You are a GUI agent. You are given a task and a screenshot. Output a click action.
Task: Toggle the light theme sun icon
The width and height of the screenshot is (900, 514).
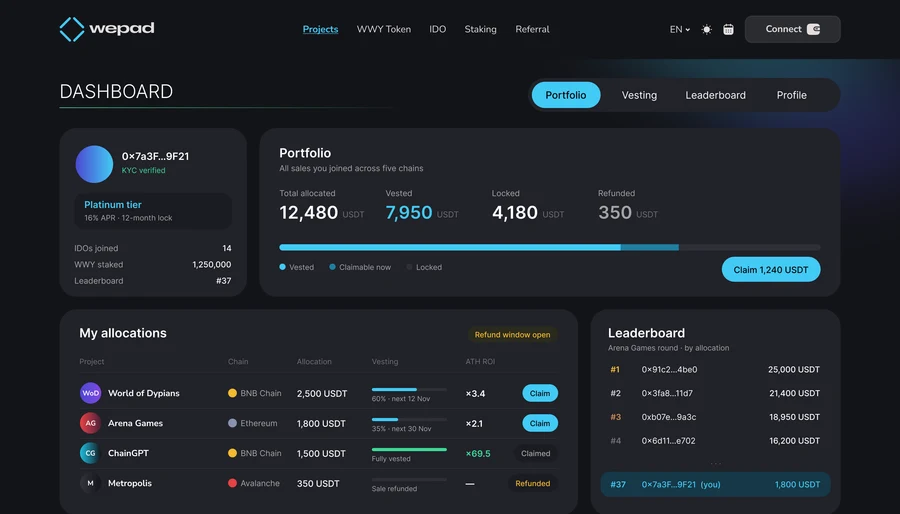[707, 29]
